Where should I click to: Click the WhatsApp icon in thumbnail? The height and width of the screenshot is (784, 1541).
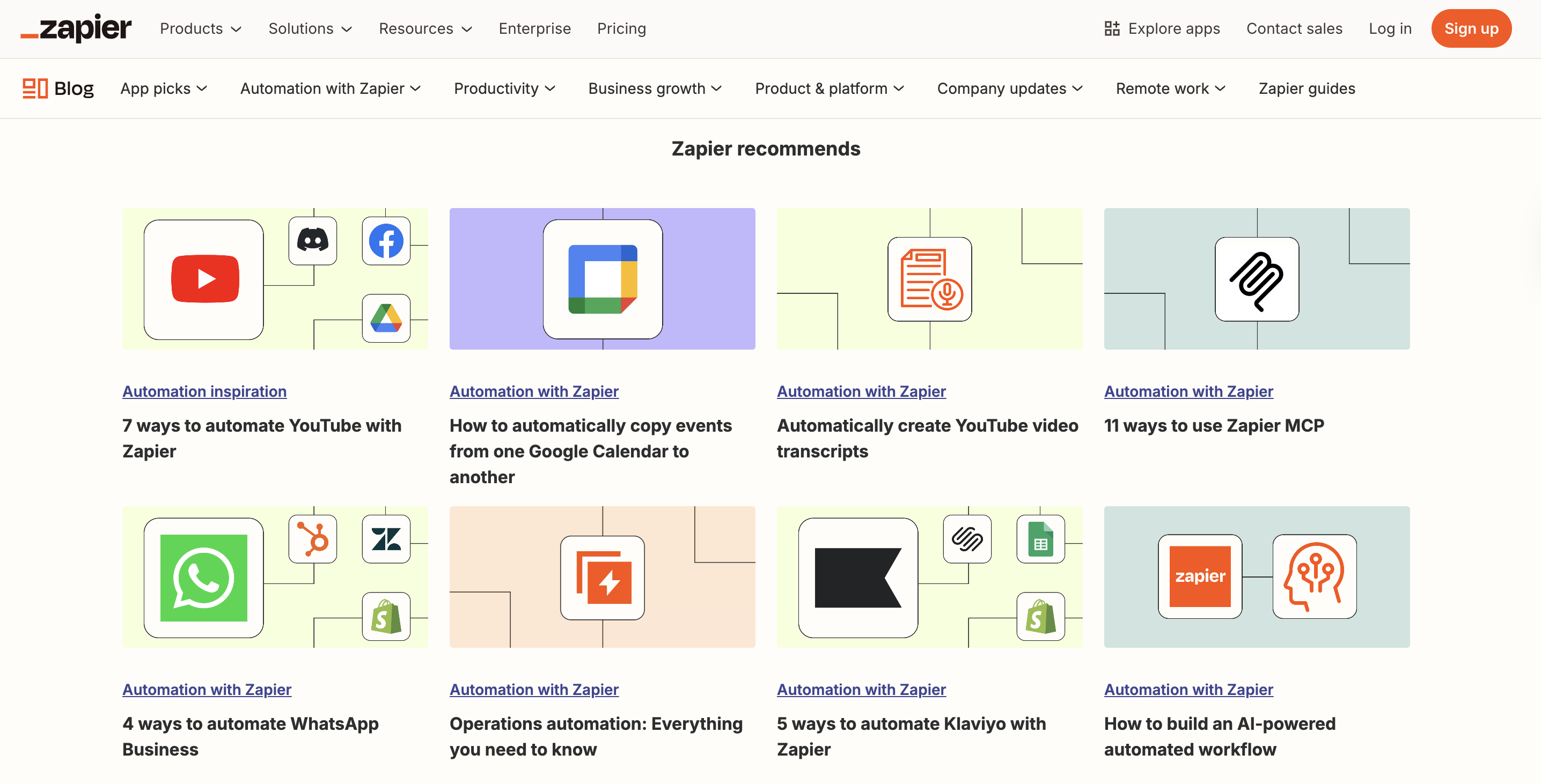pyautogui.click(x=203, y=577)
